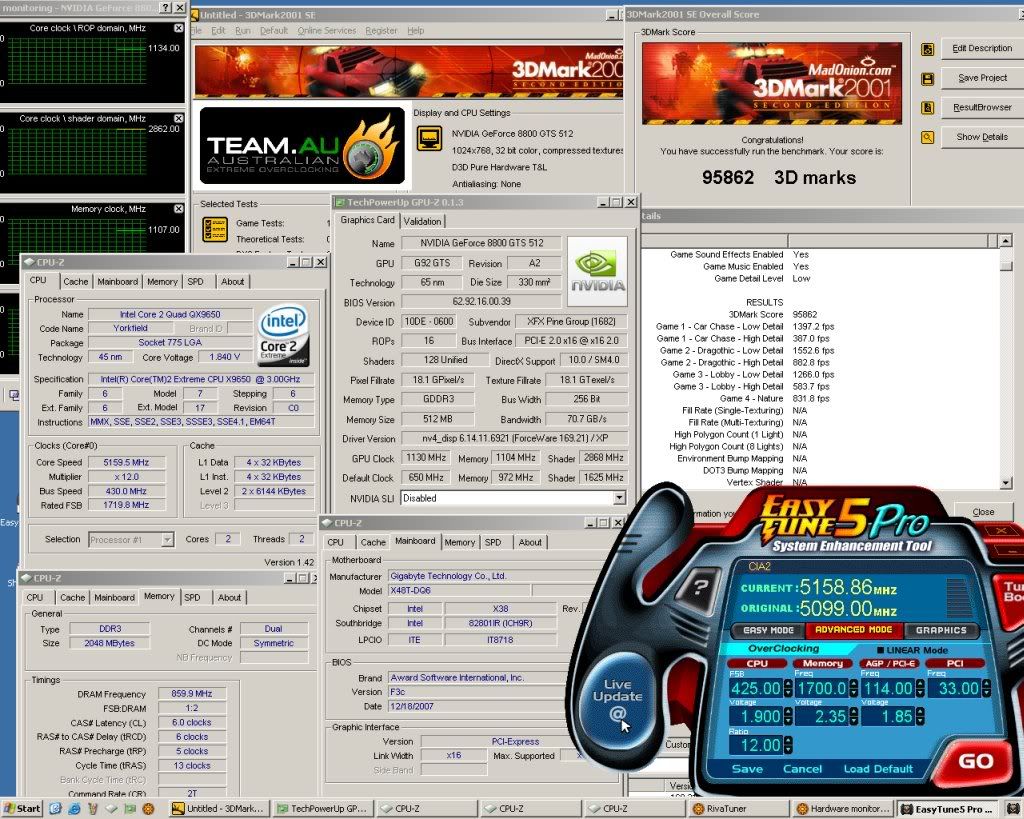Click the Intel Core 2 Extreme logo in CPU-Z
This screenshot has height=819, width=1024.
283,336
